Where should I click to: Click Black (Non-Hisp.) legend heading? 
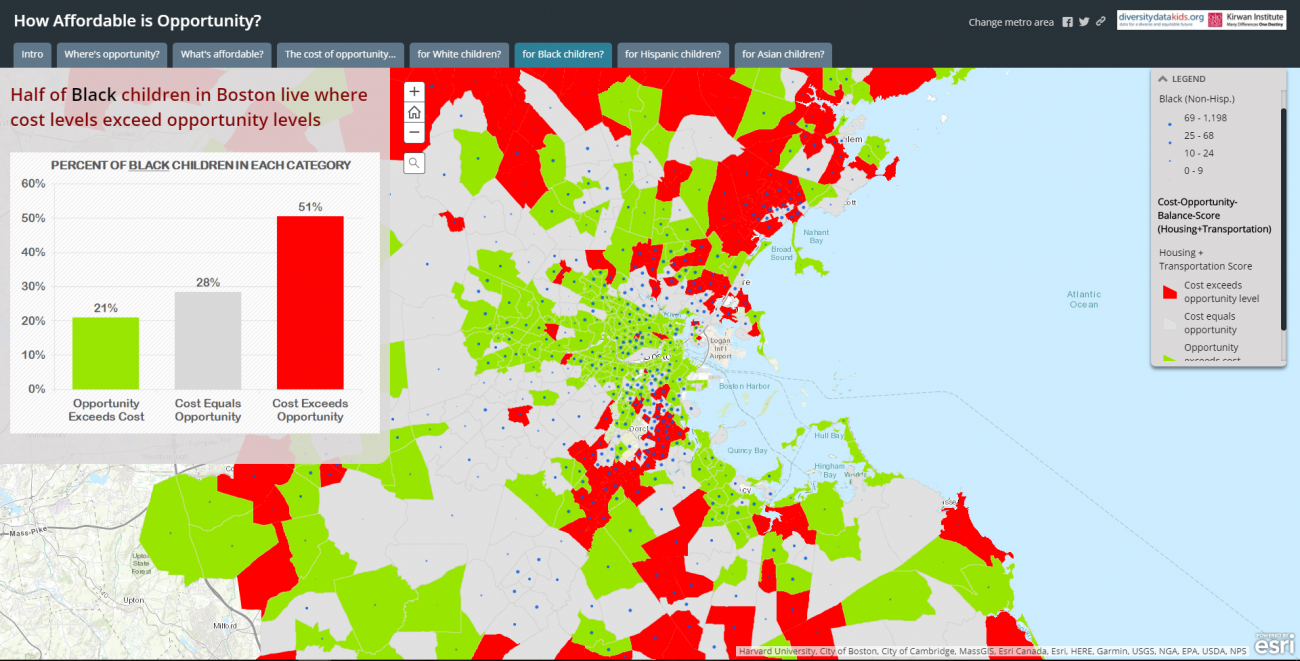click(x=1197, y=99)
